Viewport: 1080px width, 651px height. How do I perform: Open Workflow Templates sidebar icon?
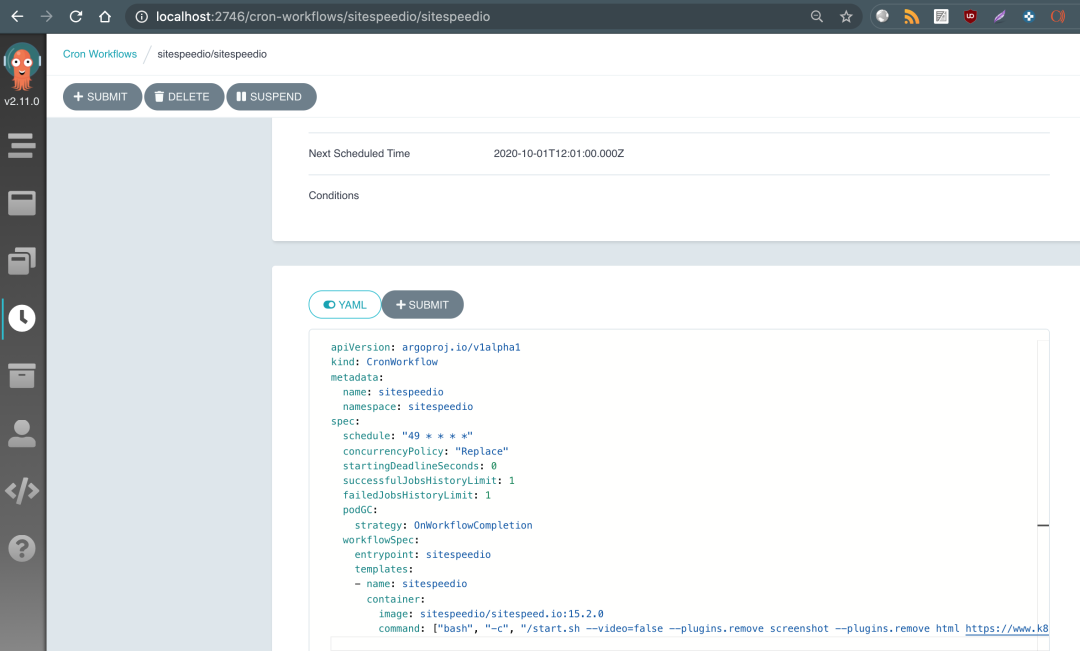[21, 203]
